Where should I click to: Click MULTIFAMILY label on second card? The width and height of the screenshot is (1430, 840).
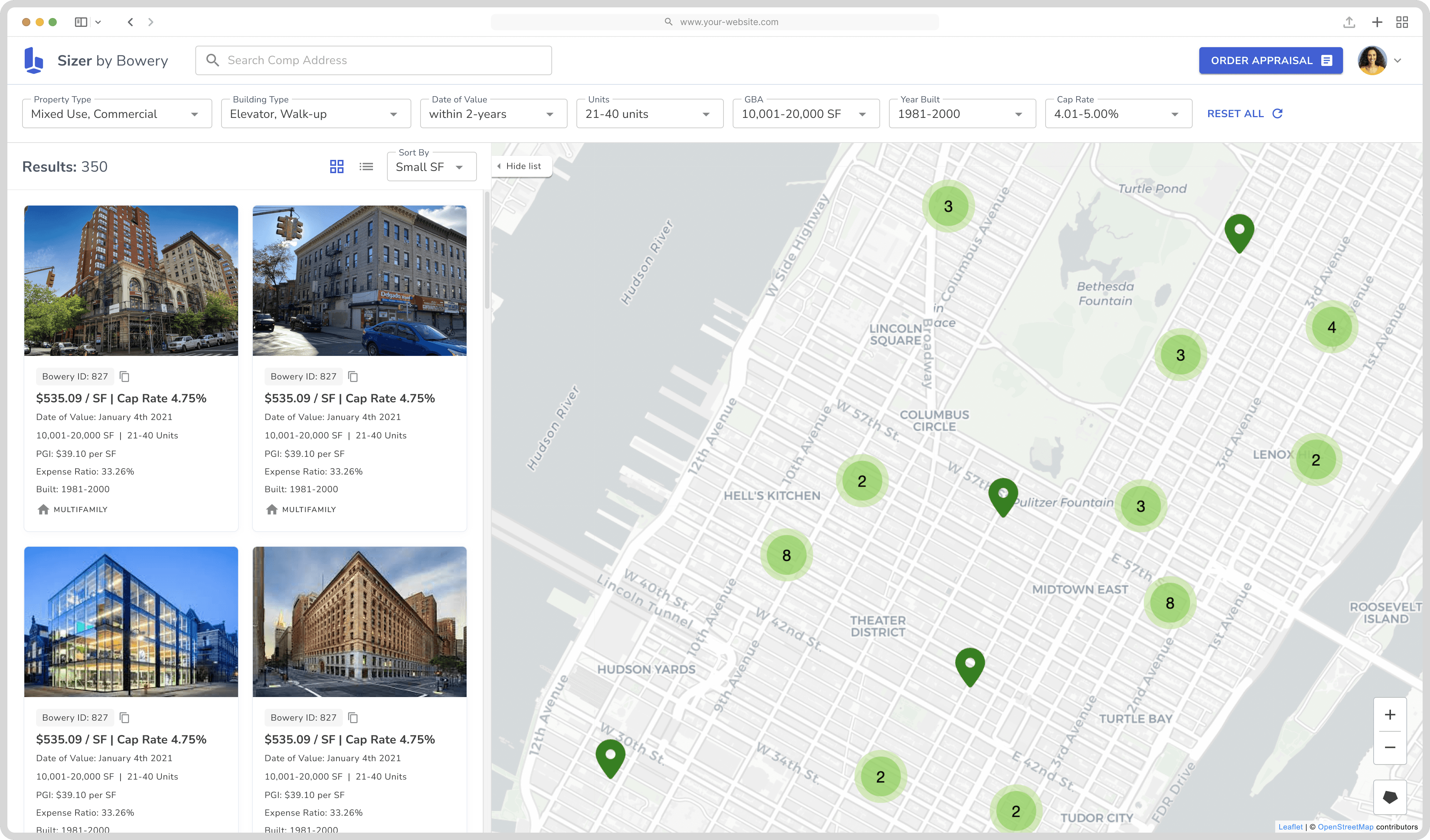tap(309, 509)
